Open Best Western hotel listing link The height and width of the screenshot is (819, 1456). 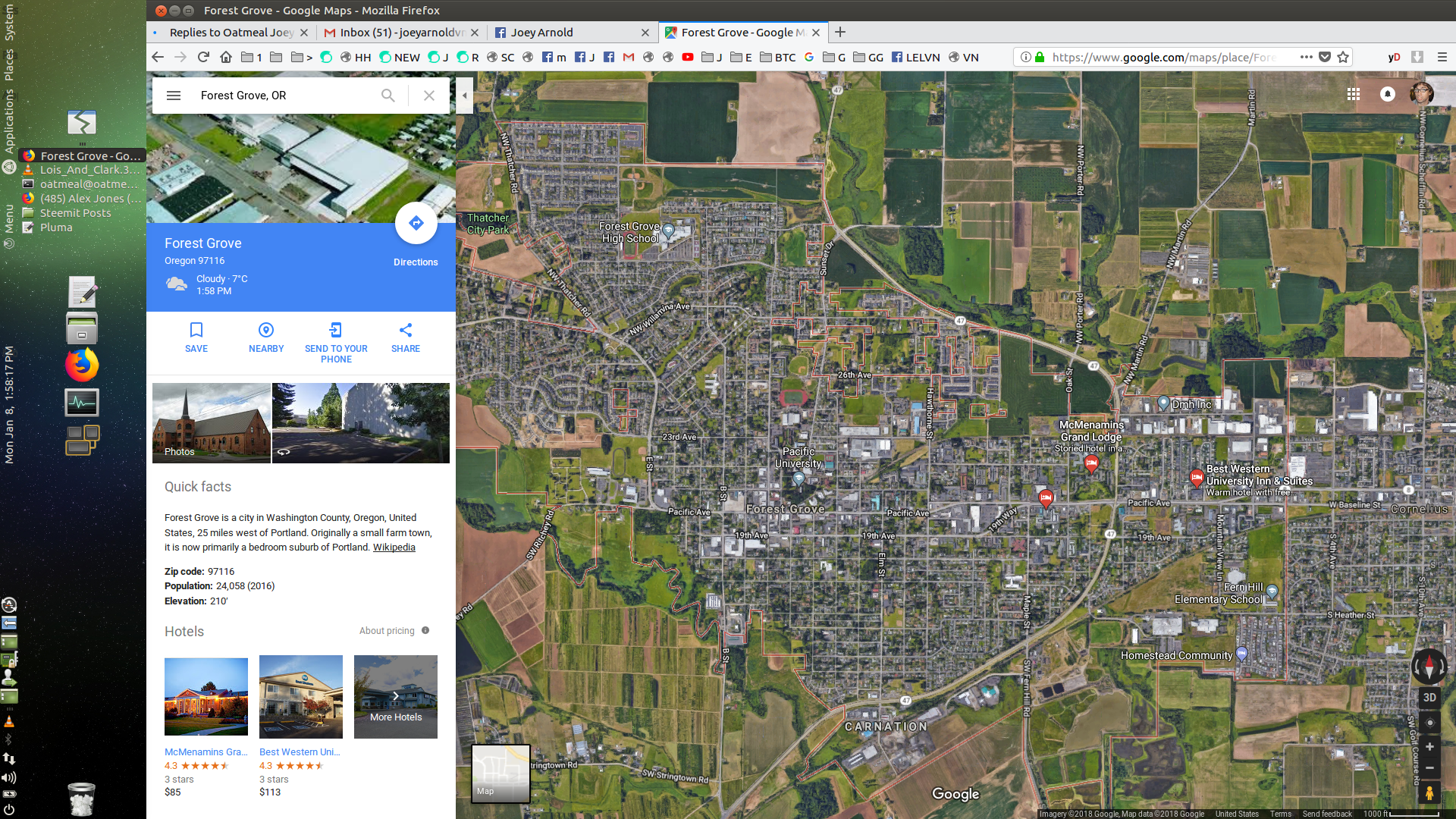[x=300, y=752]
